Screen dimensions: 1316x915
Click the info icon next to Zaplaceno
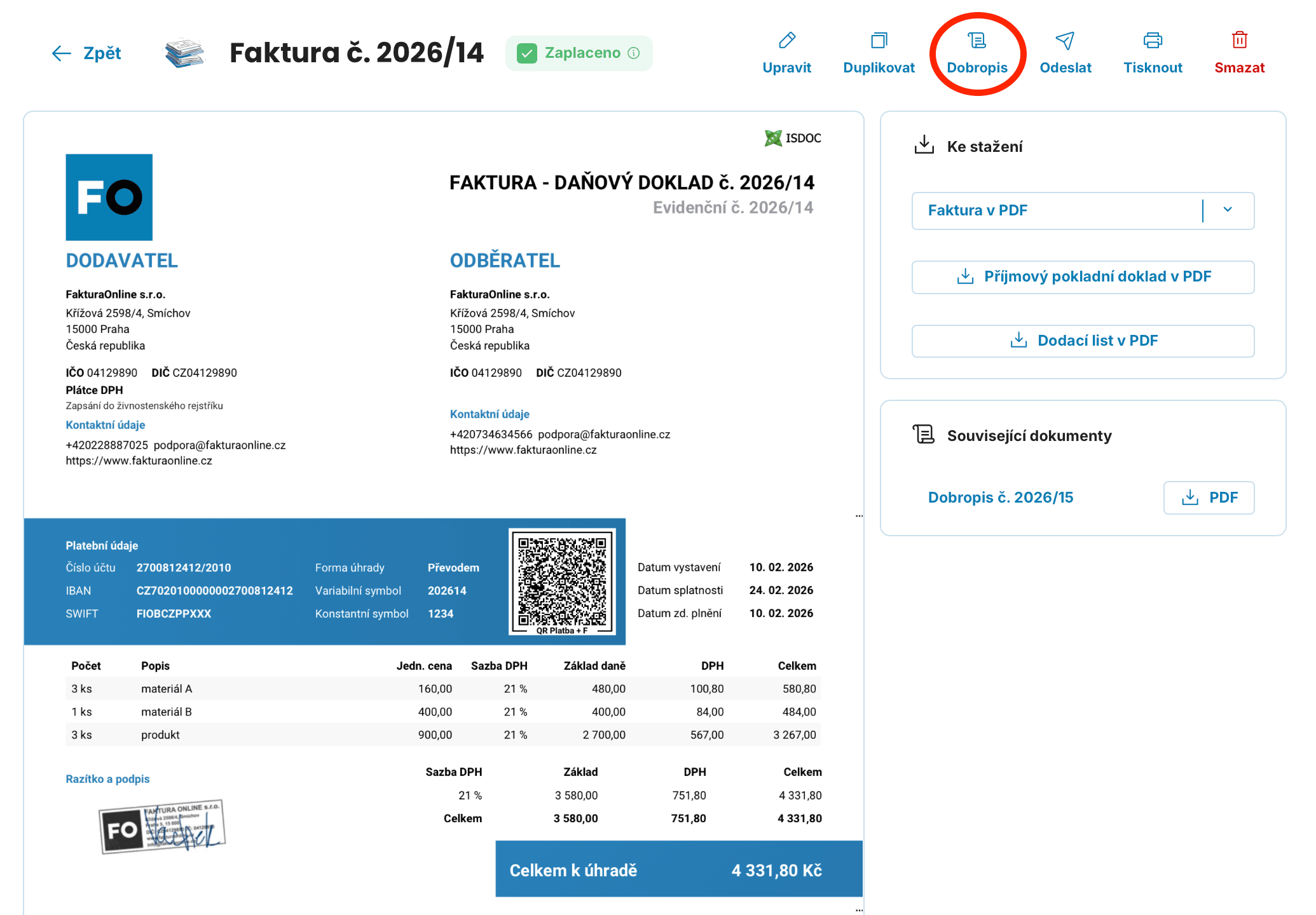coord(634,53)
